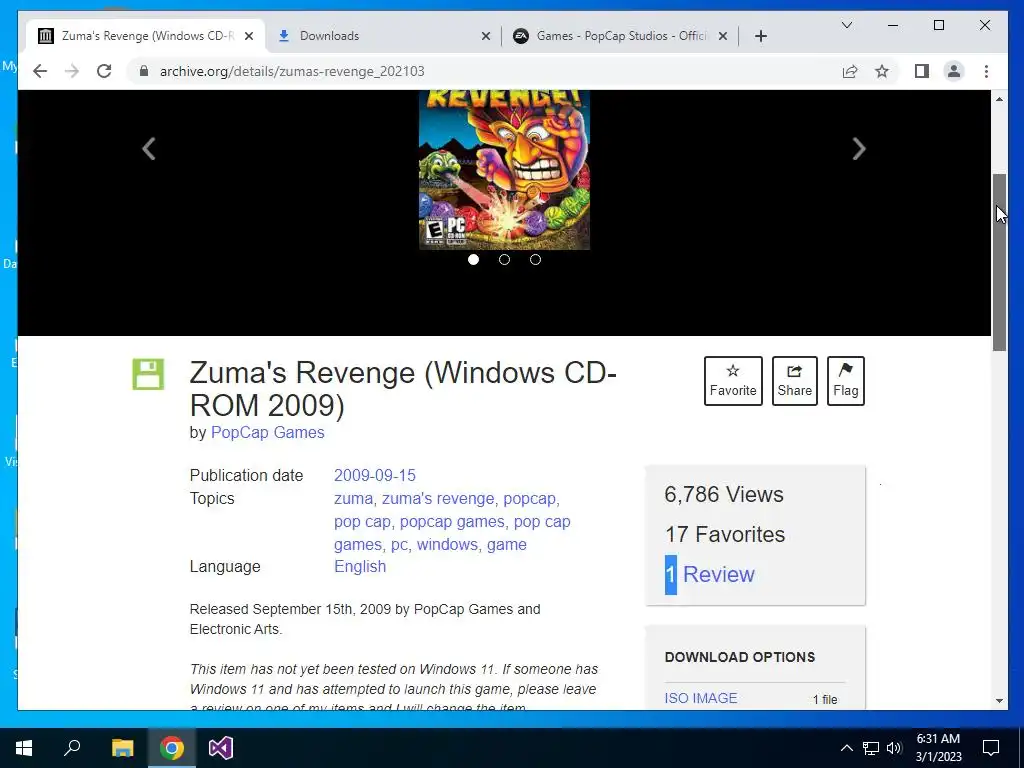Click the Chrome taskbar icon
1024x768 pixels.
[172, 748]
